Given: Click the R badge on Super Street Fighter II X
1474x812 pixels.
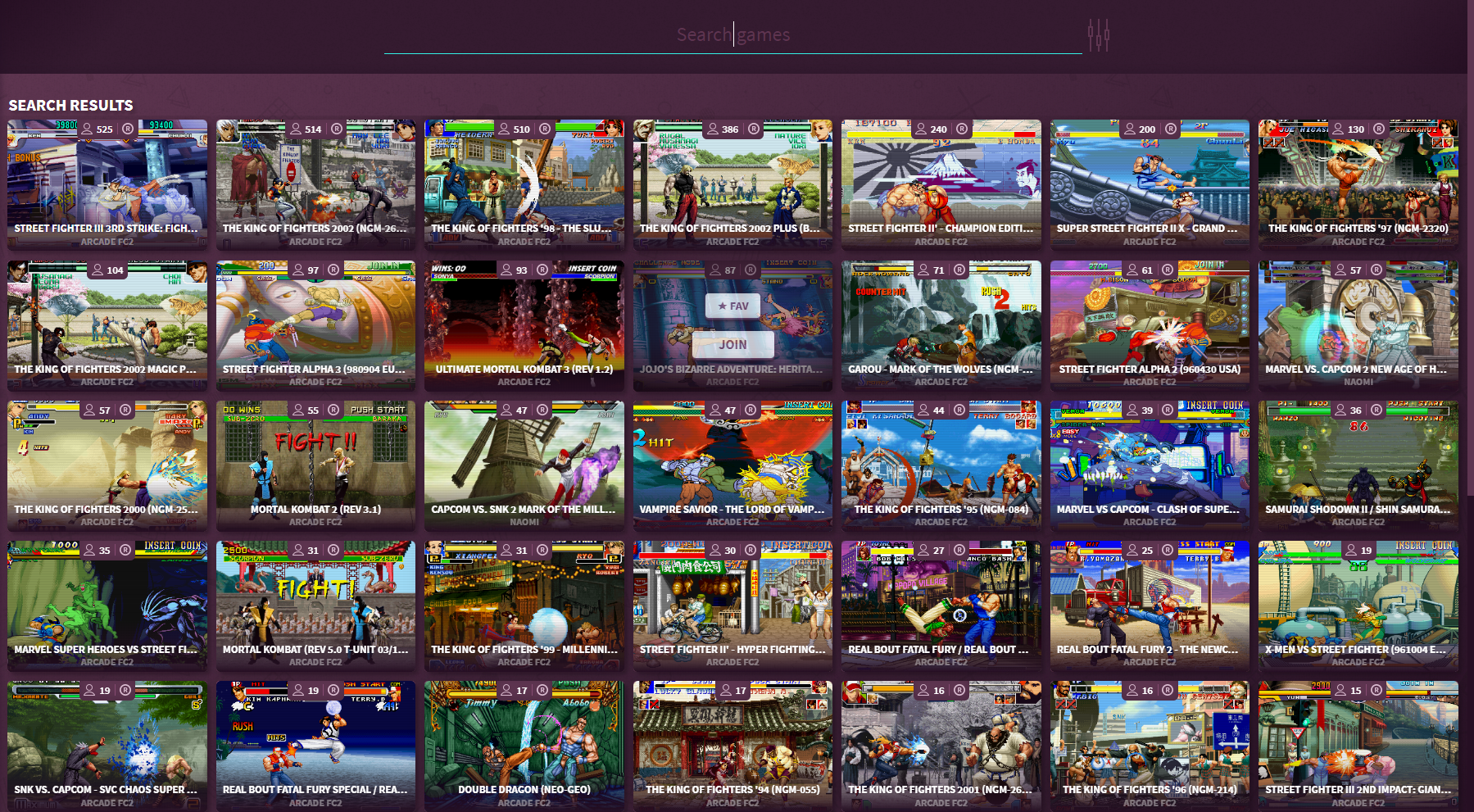Looking at the screenshot, I should (1171, 129).
